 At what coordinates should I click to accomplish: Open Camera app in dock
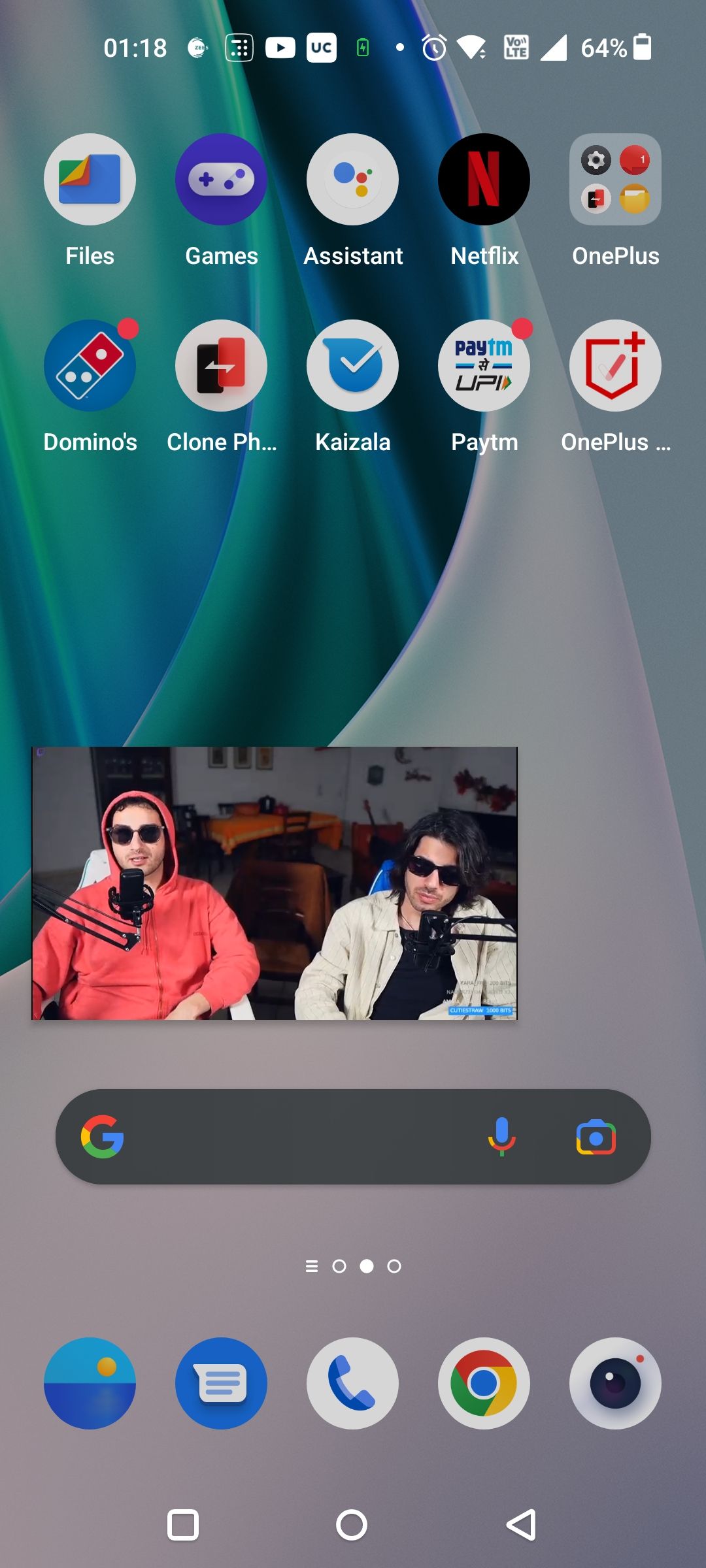coord(615,1383)
